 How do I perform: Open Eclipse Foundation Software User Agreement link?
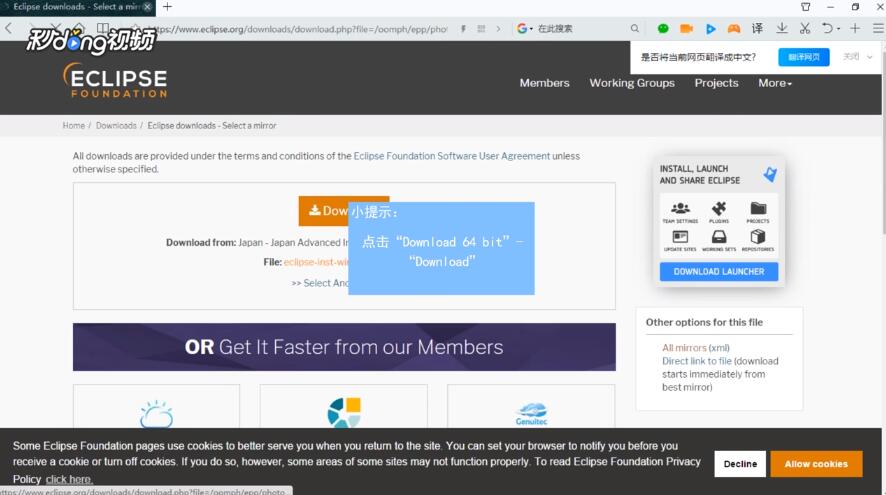tap(451, 156)
